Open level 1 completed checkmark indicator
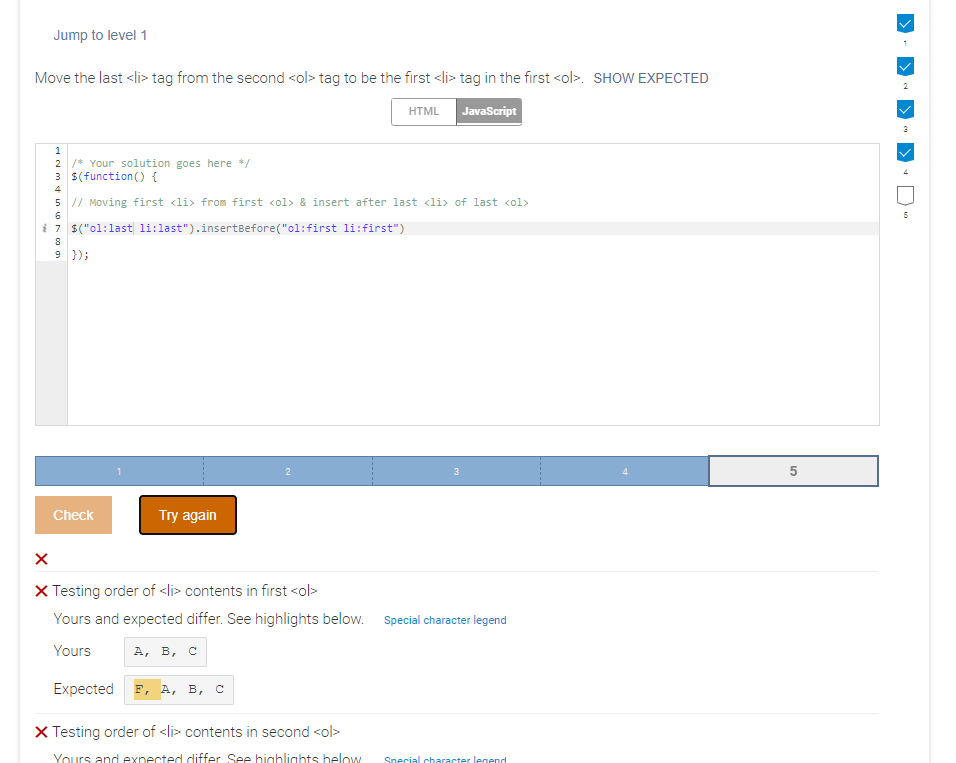This screenshot has width=956, height=763. tap(905, 23)
